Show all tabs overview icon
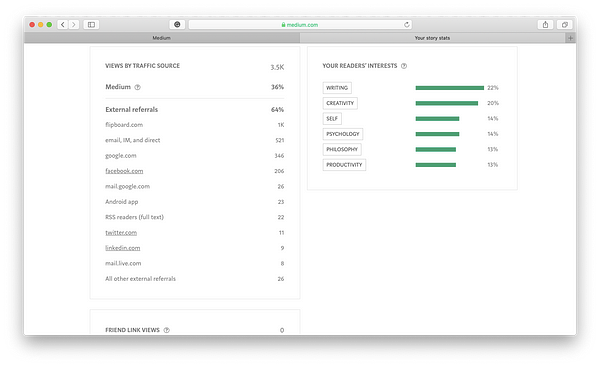 (564, 24)
